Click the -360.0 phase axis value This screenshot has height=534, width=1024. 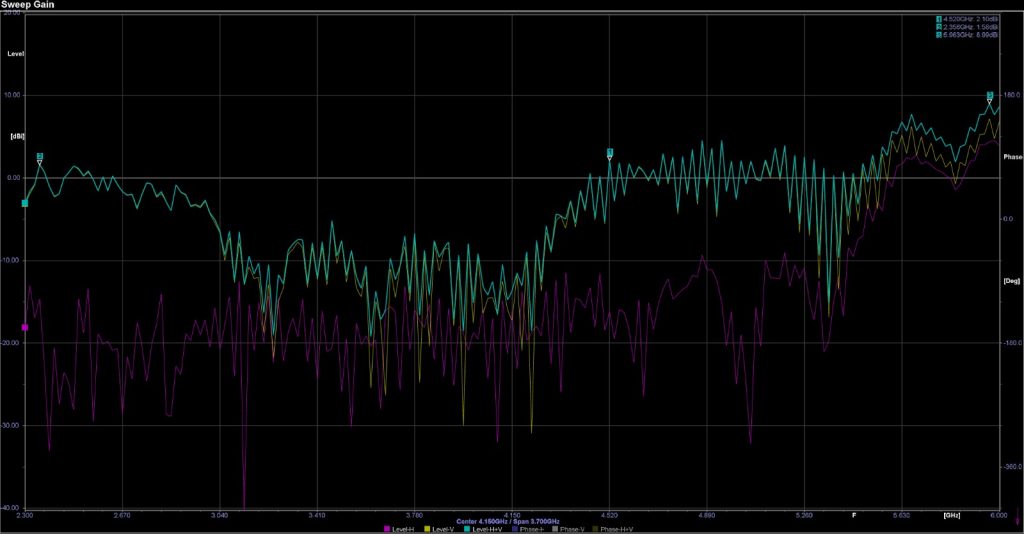click(x=1013, y=467)
